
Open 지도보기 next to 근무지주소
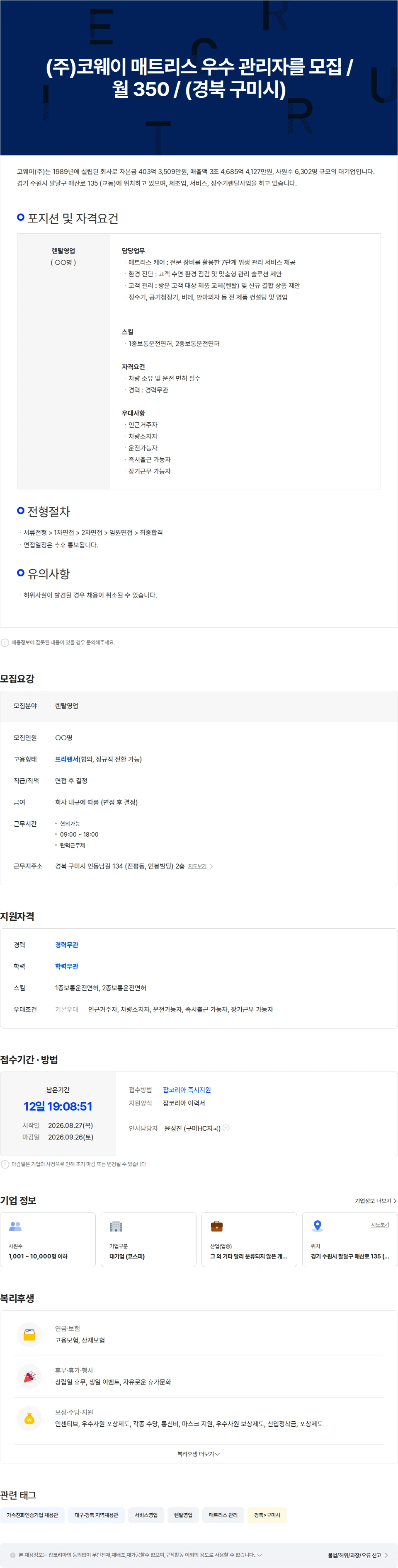[197, 866]
